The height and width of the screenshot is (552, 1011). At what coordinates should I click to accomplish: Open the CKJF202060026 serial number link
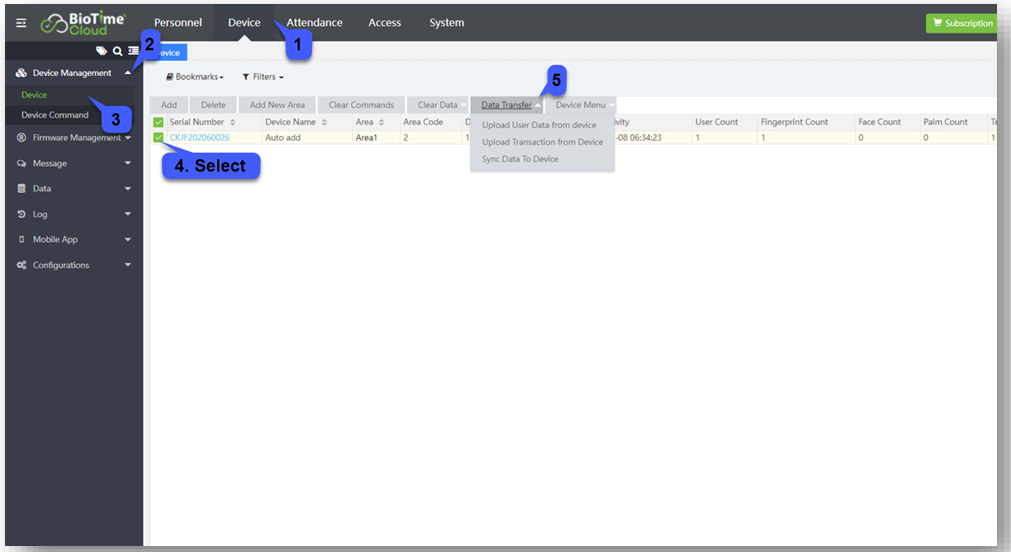coord(199,137)
